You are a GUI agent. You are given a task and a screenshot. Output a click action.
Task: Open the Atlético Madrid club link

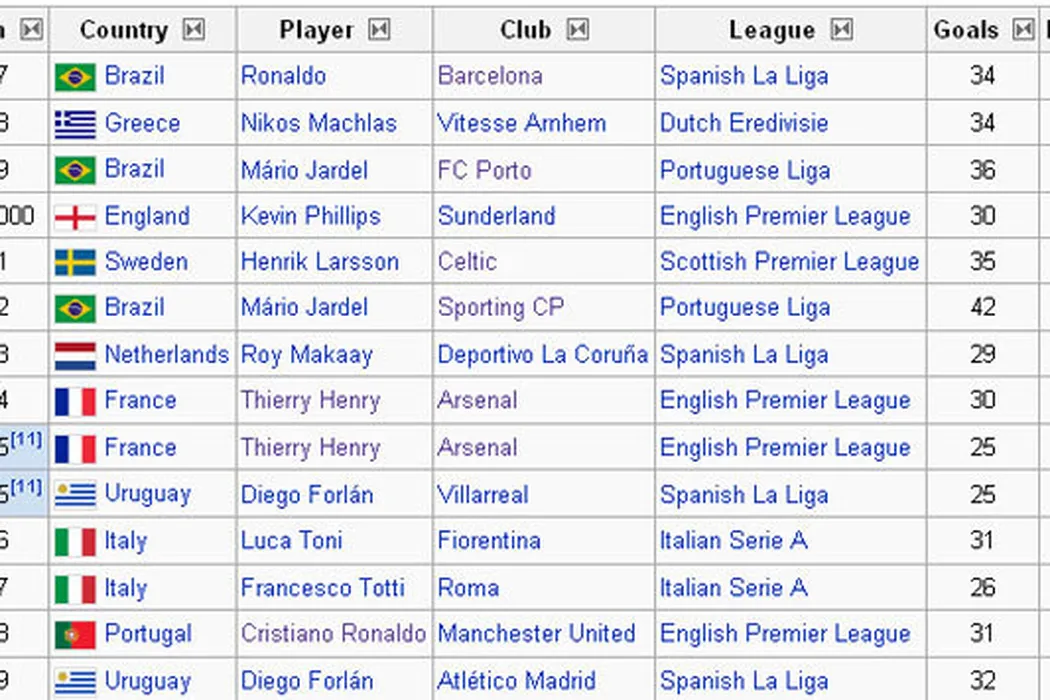517,682
